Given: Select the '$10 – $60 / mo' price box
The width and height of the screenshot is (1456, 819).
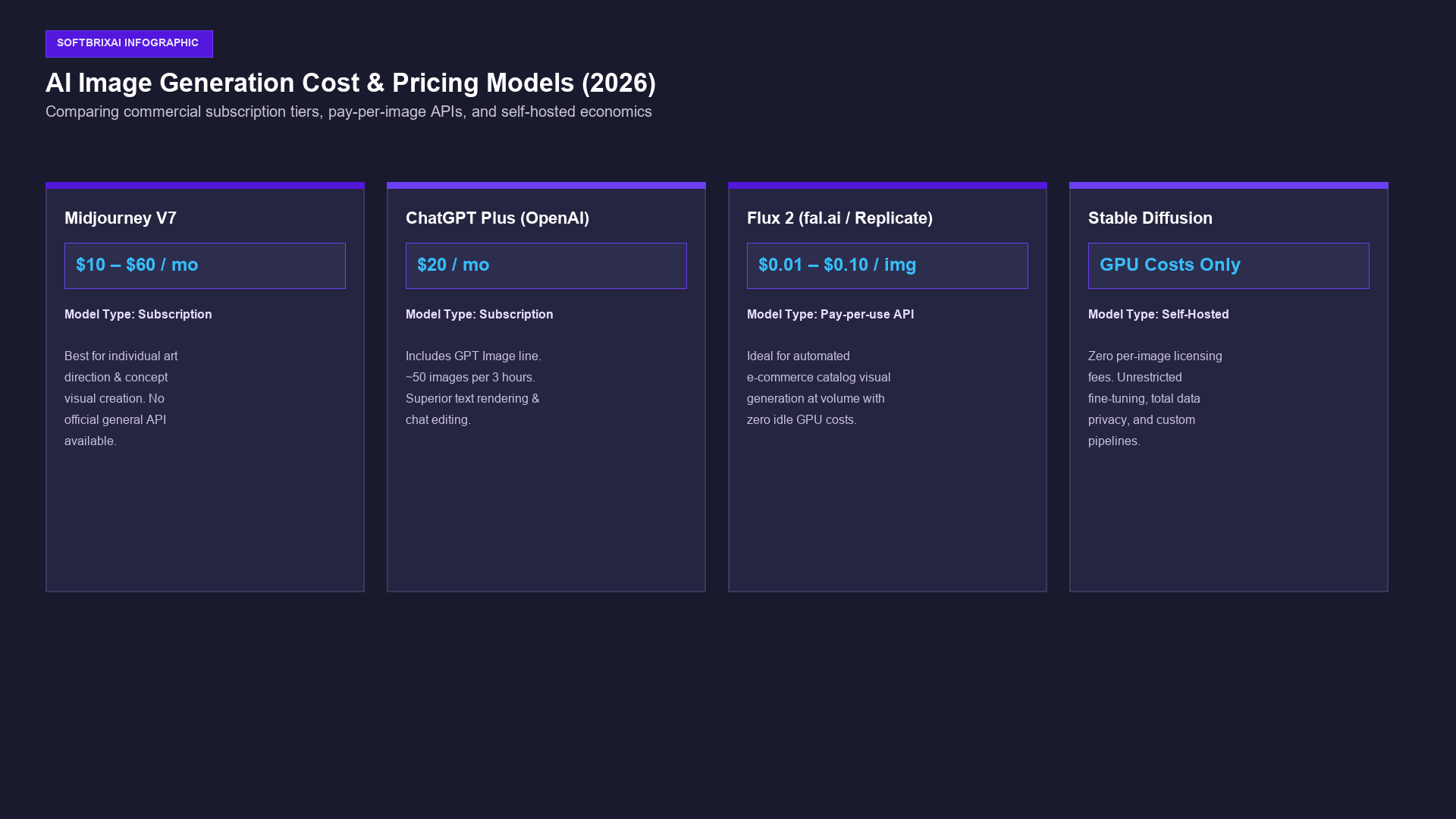Looking at the screenshot, I should (x=205, y=265).
